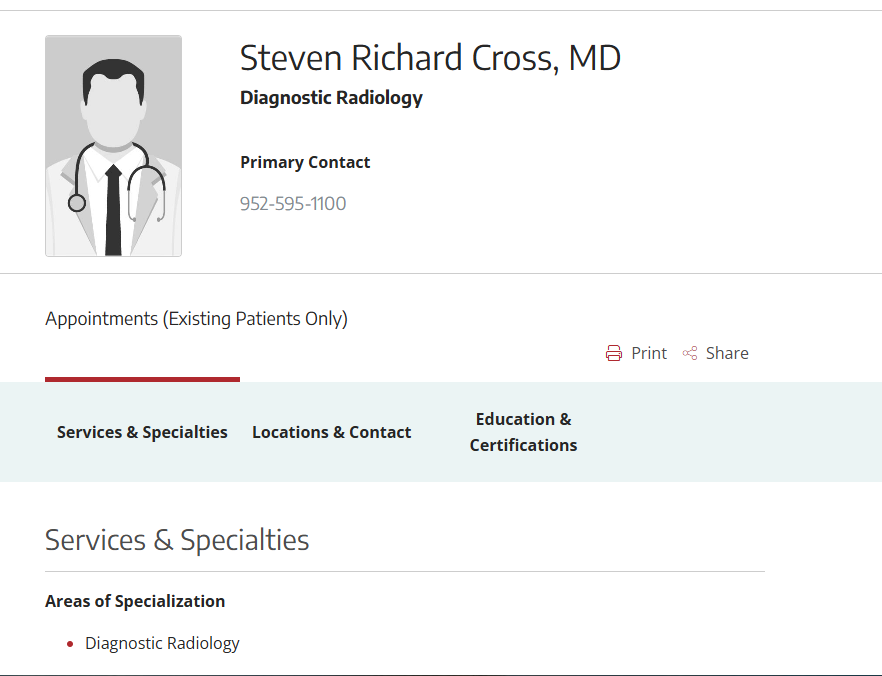Click the doctor placeholder photo
882x676 pixels.
pyautogui.click(x=114, y=146)
